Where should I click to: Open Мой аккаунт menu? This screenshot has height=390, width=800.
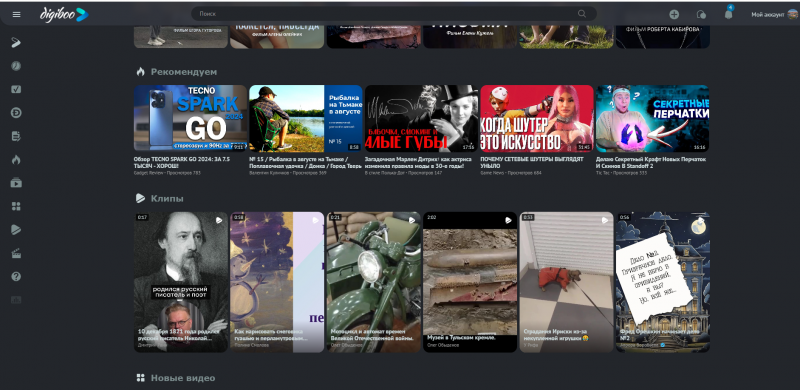click(x=767, y=15)
